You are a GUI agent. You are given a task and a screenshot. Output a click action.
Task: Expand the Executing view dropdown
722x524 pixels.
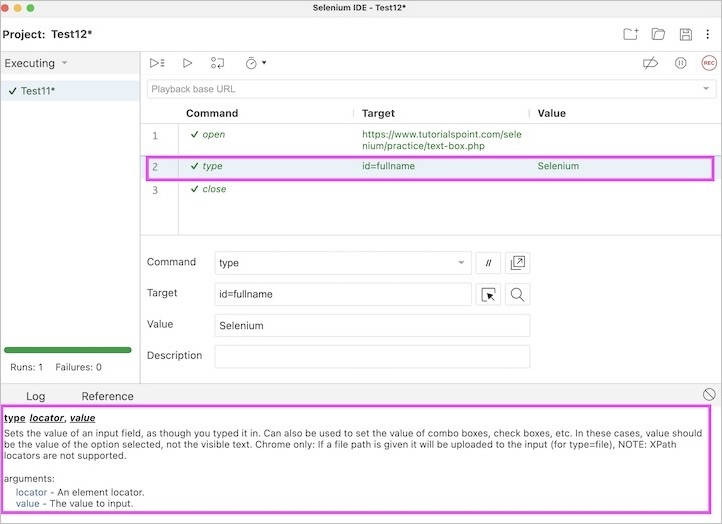tap(36, 63)
